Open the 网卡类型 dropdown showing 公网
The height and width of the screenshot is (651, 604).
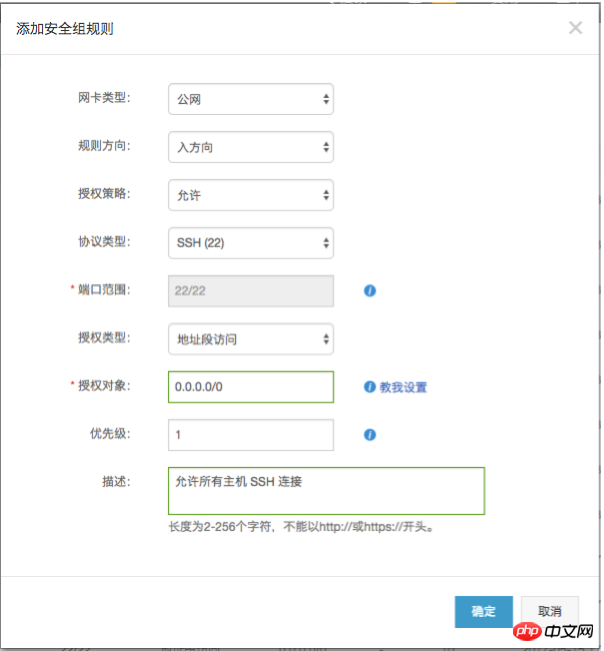pyautogui.click(x=251, y=99)
